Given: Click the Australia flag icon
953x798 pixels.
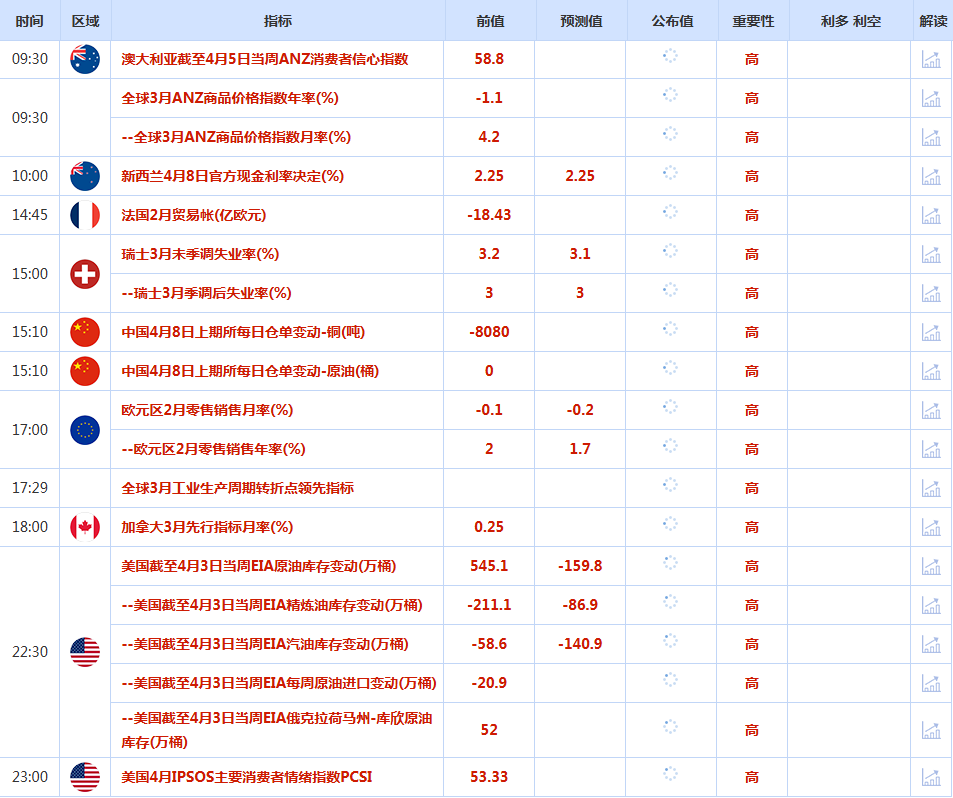Looking at the screenshot, I should pyautogui.click(x=85, y=59).
